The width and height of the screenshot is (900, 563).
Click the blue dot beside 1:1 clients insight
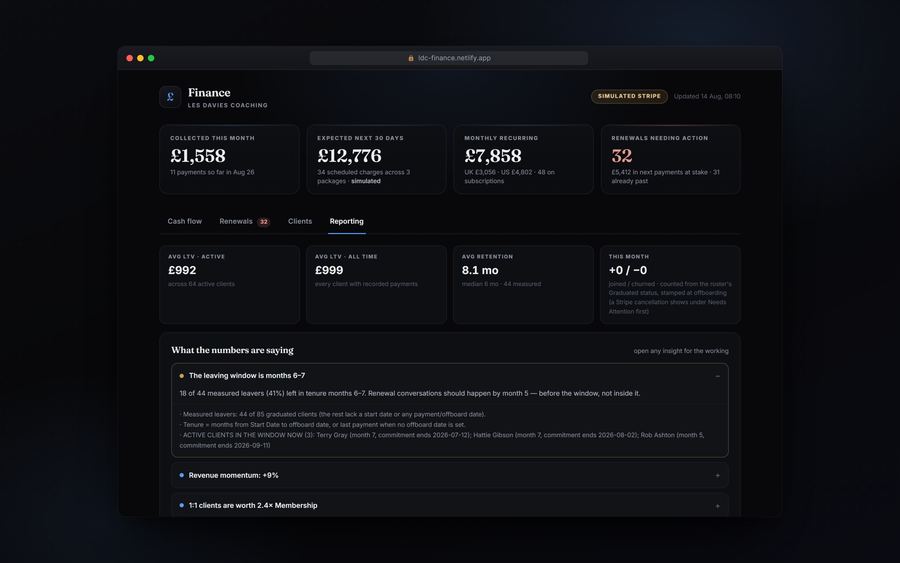click(x=181, y=506)
